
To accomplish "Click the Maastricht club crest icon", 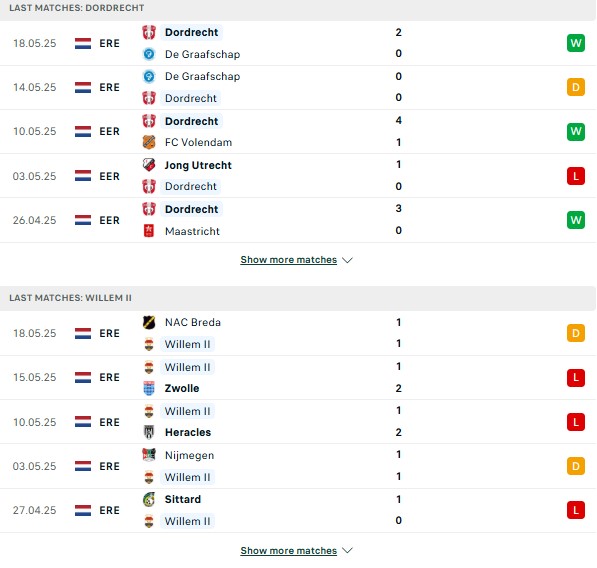I will tap(149, 231).
